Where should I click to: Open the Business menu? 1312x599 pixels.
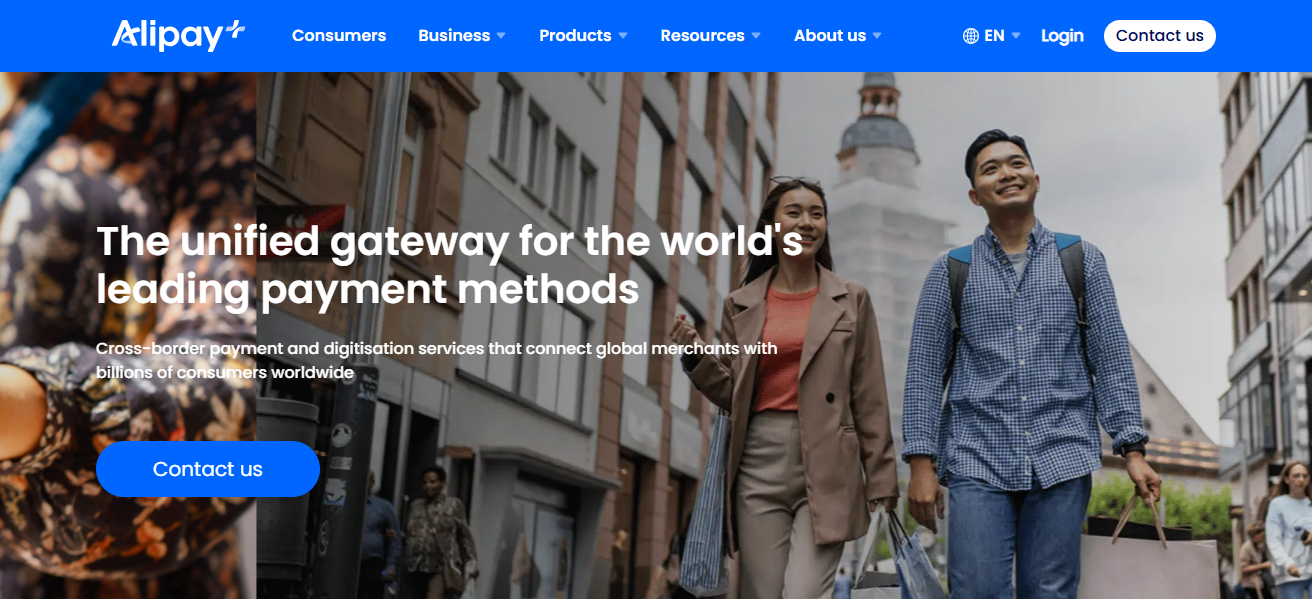(454, 35)
